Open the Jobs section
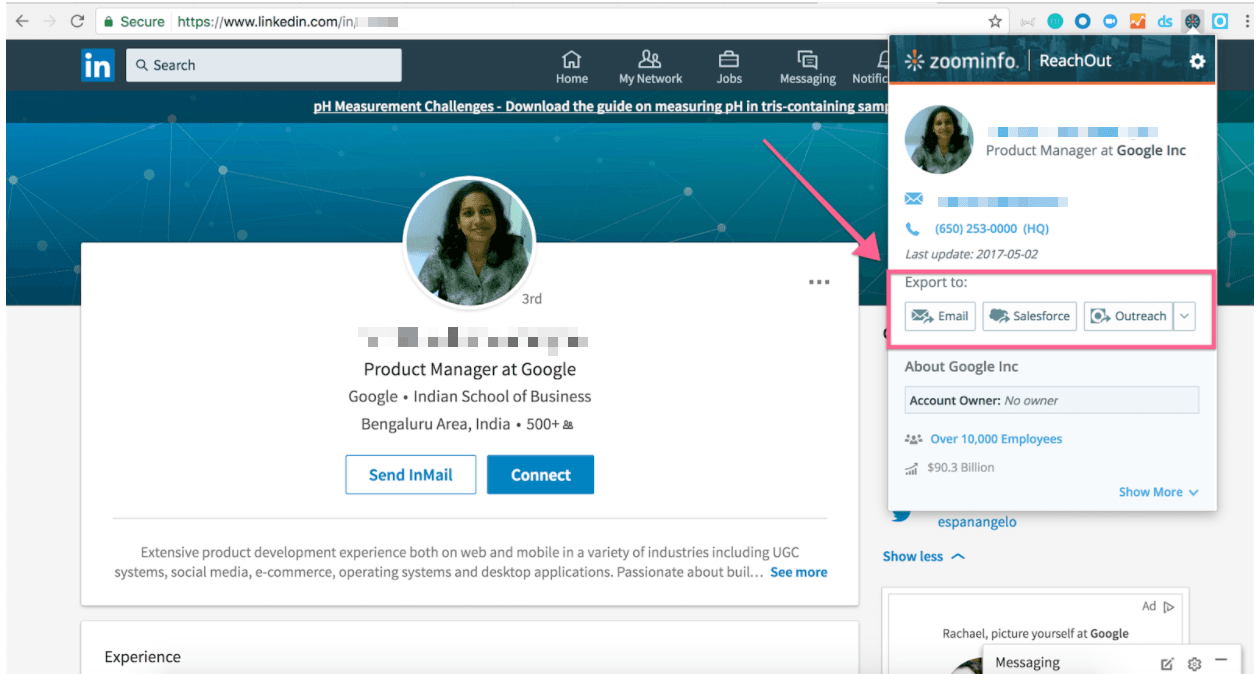The height and width of the screenshot is (674, 1256). [729, 67]
